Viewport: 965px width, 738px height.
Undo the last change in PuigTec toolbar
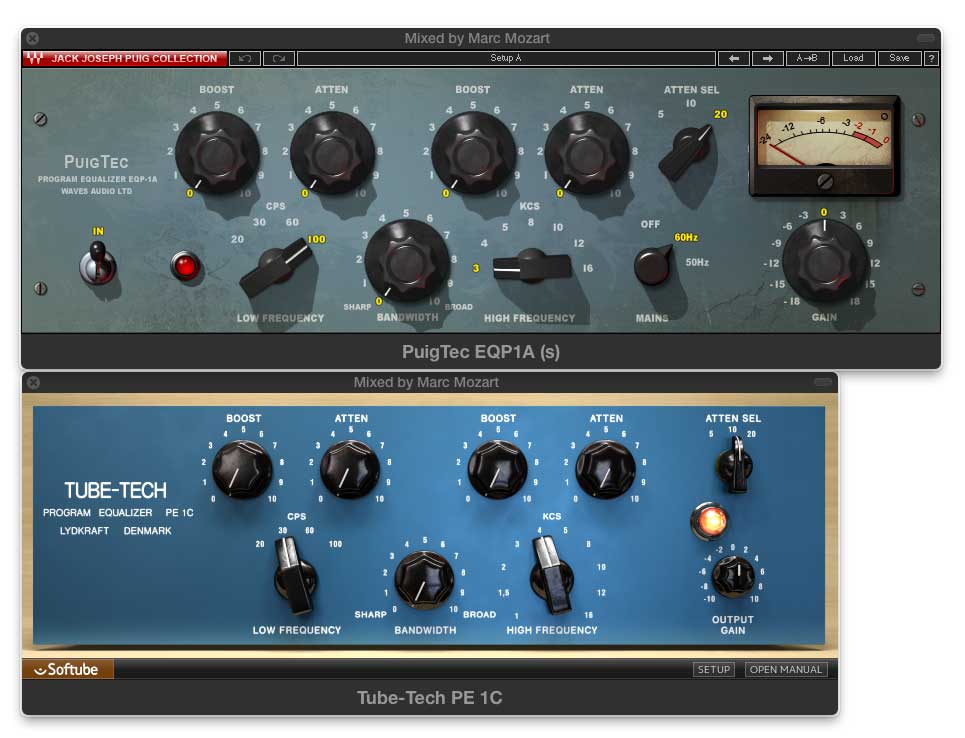click(x=245, y=58)
